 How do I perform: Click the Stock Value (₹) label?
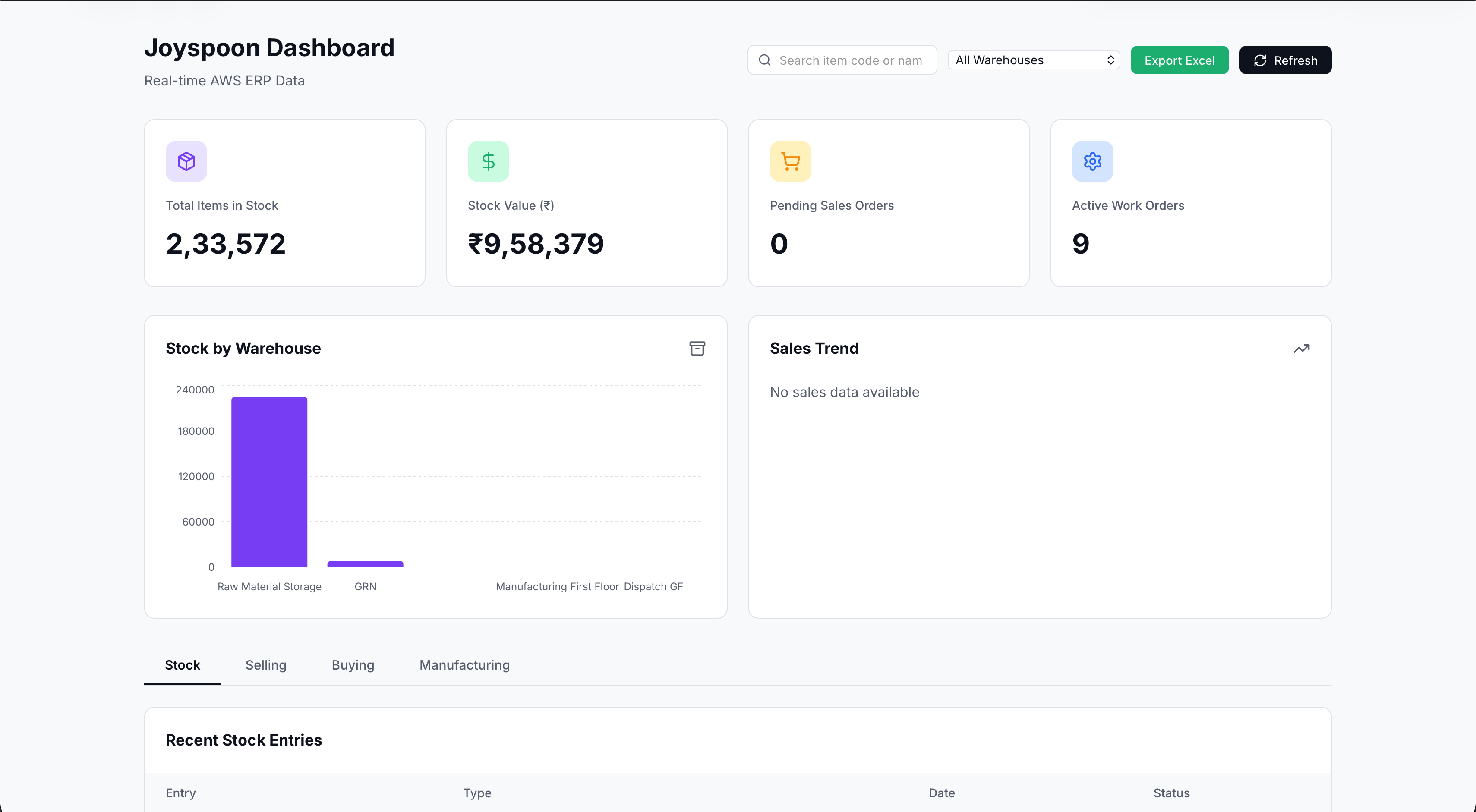(x=511, y=205)
